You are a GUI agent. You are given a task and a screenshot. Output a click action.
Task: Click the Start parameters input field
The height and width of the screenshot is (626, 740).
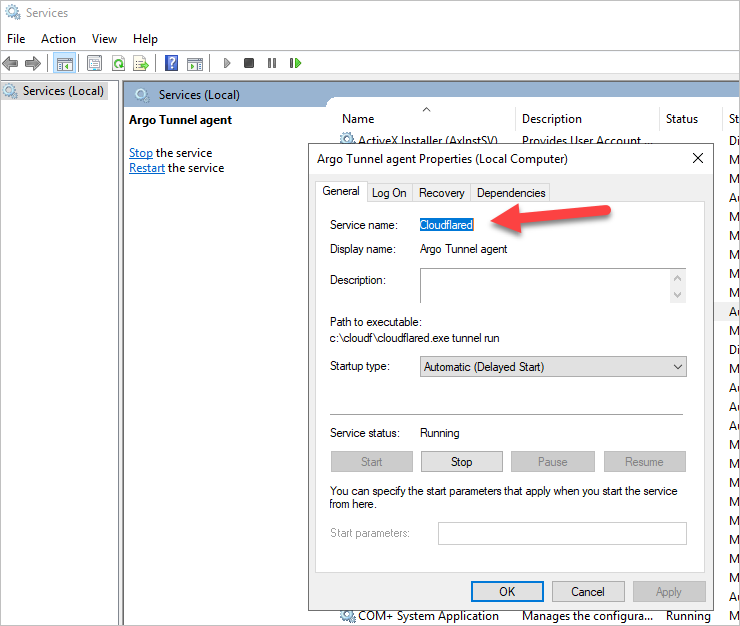click(562, 533)
